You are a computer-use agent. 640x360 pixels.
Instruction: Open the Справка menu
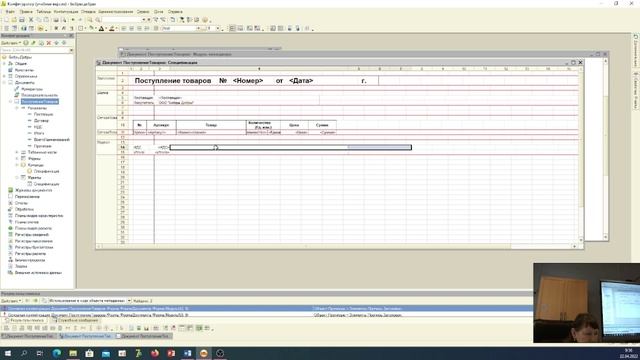[x=175, y=12]
